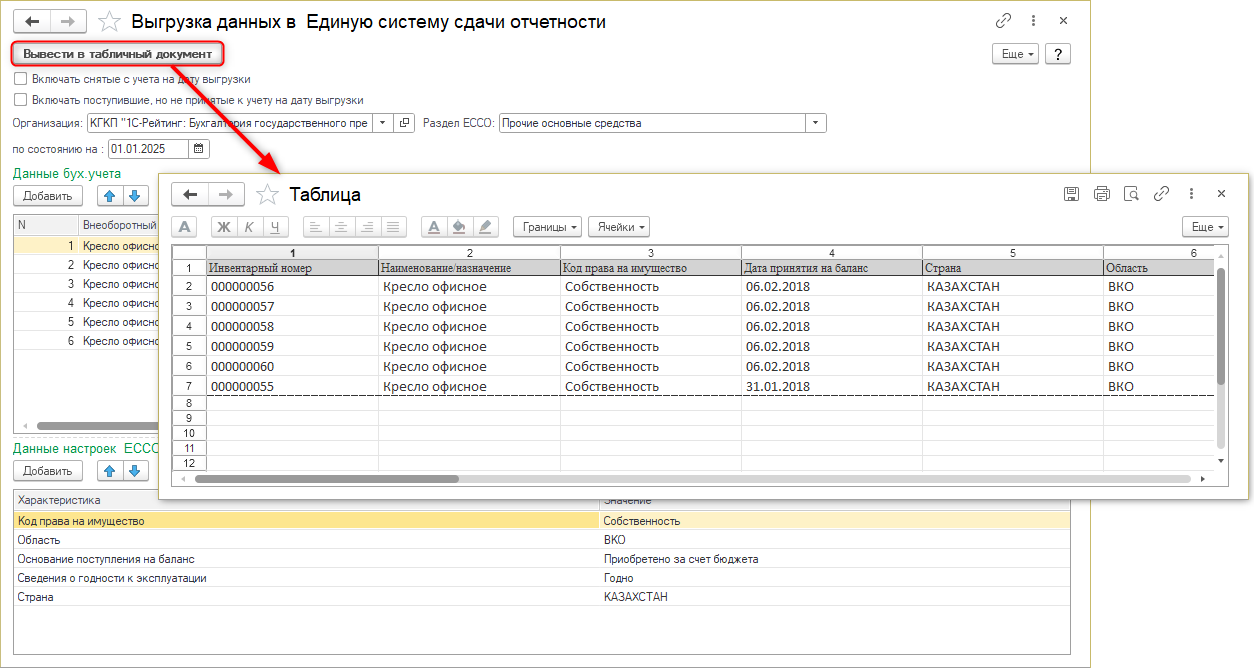
Task: Select the Сведения о годности к эксплуатации row
Action: tap(541, 578)
